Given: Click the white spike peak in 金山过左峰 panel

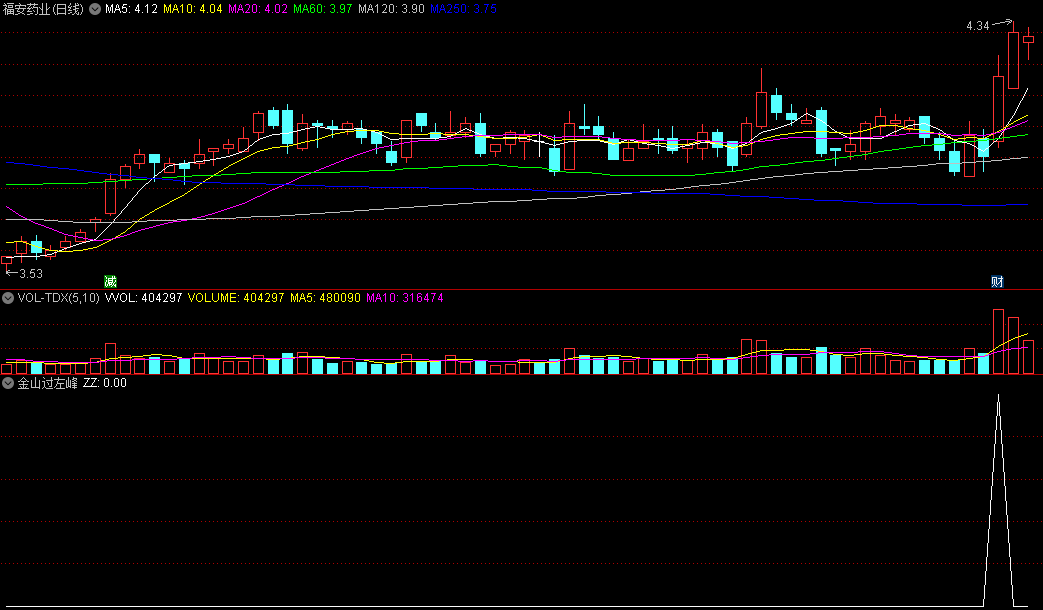Looking at the screenshot, I should (998, 396).
